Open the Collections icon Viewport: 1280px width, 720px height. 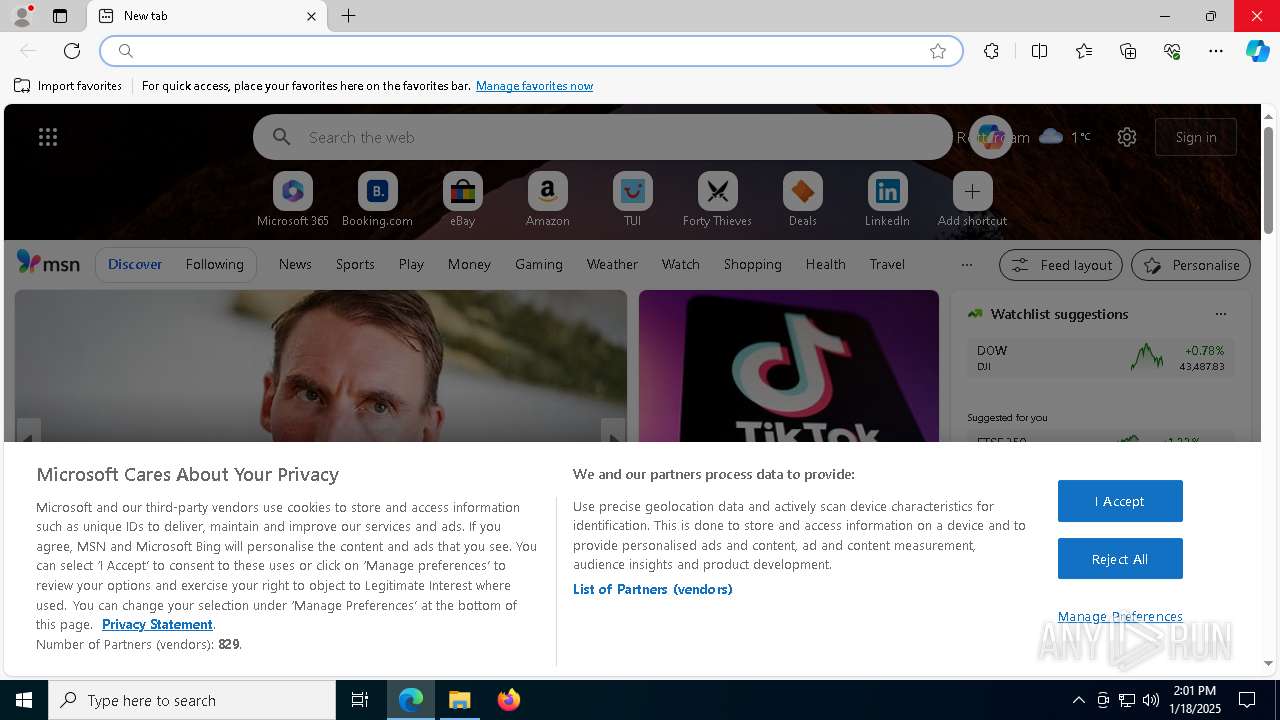[1128, 51]
